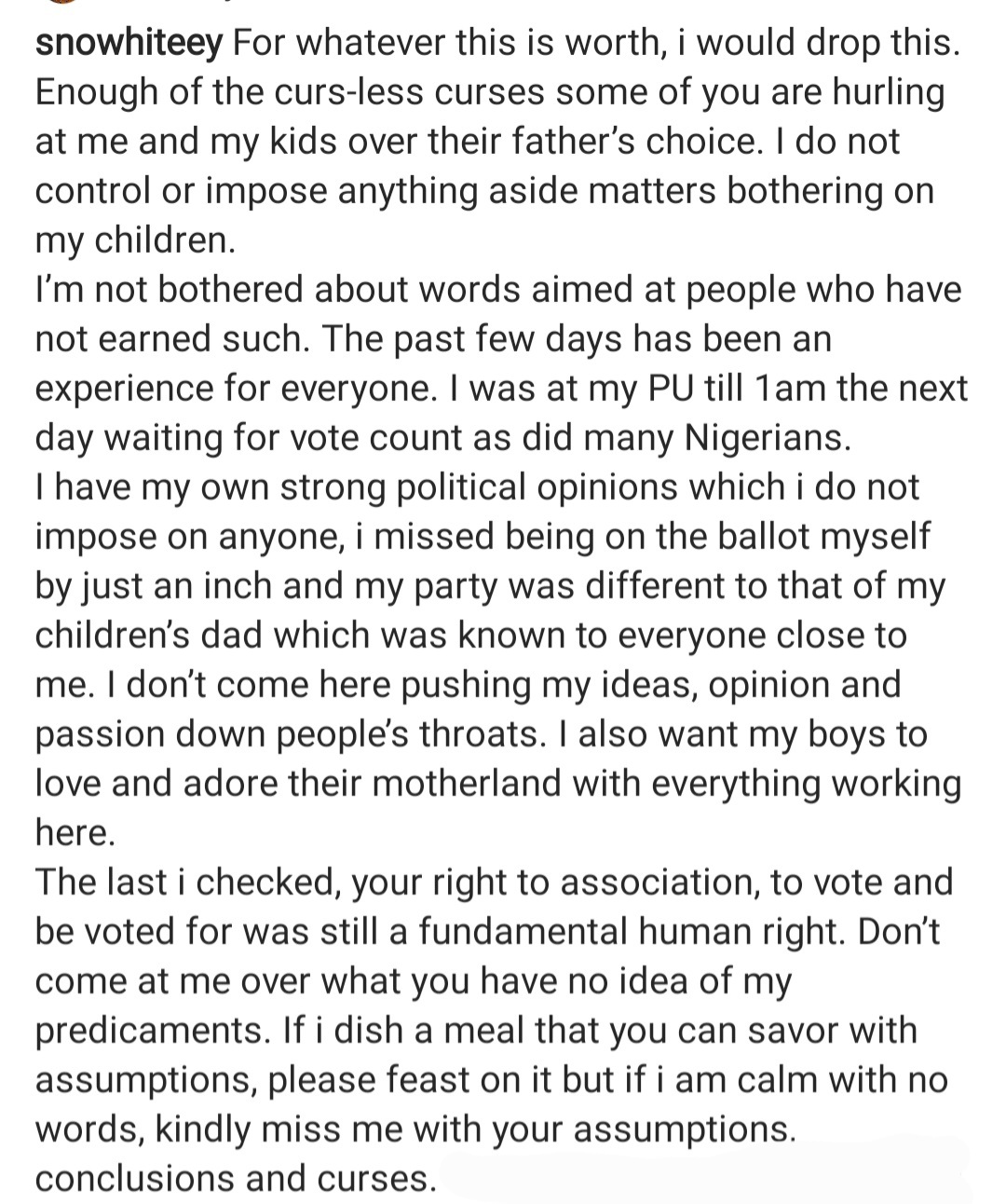The image size is (1006, 1204).
Task: Click the final line "conclusions and curses."
Action: tap(236, 1178)
